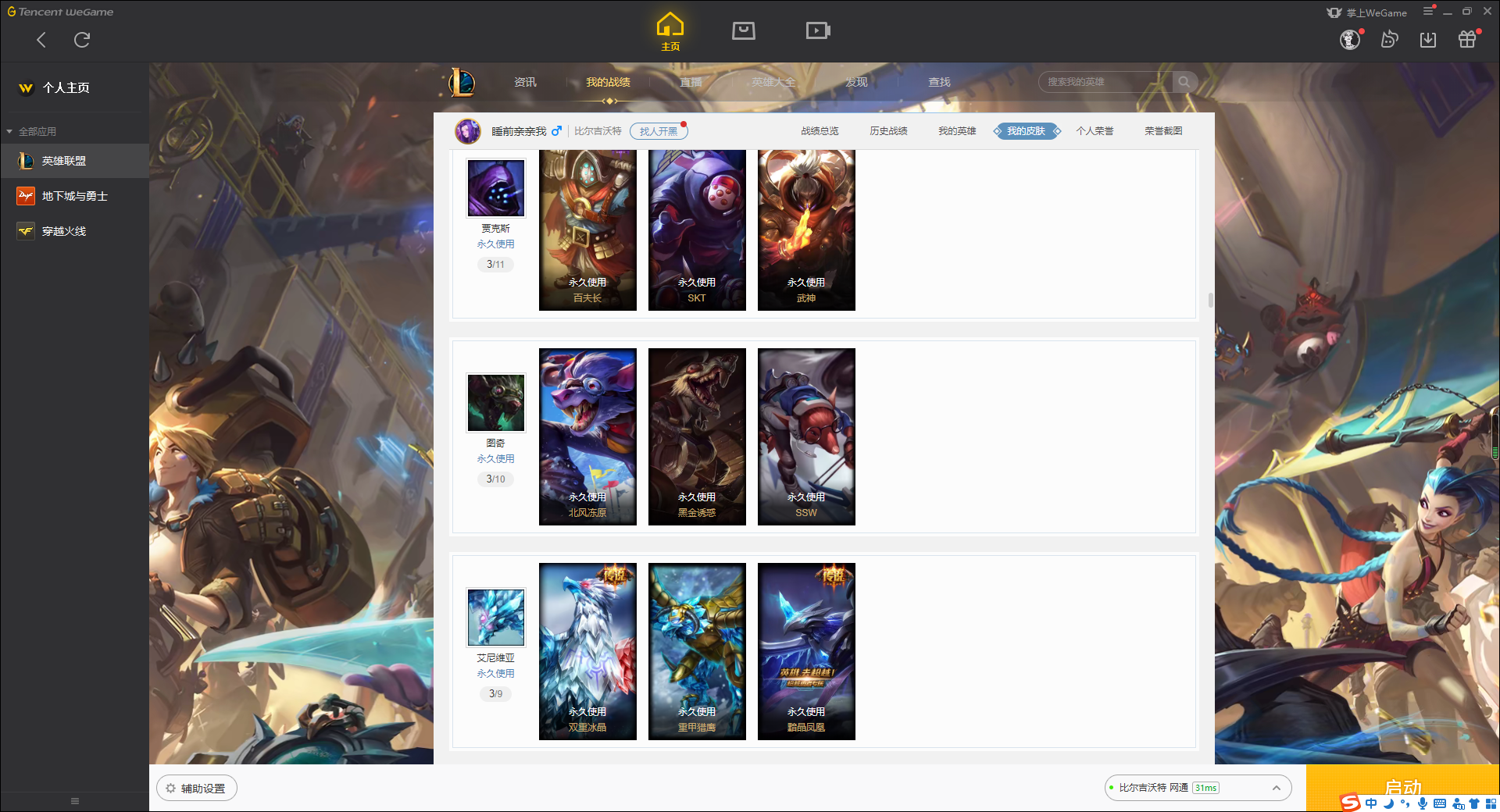Viewport: 1500px width, 812px height.
Task: Click the 辅助设置 button
Action: coord(197,789)
